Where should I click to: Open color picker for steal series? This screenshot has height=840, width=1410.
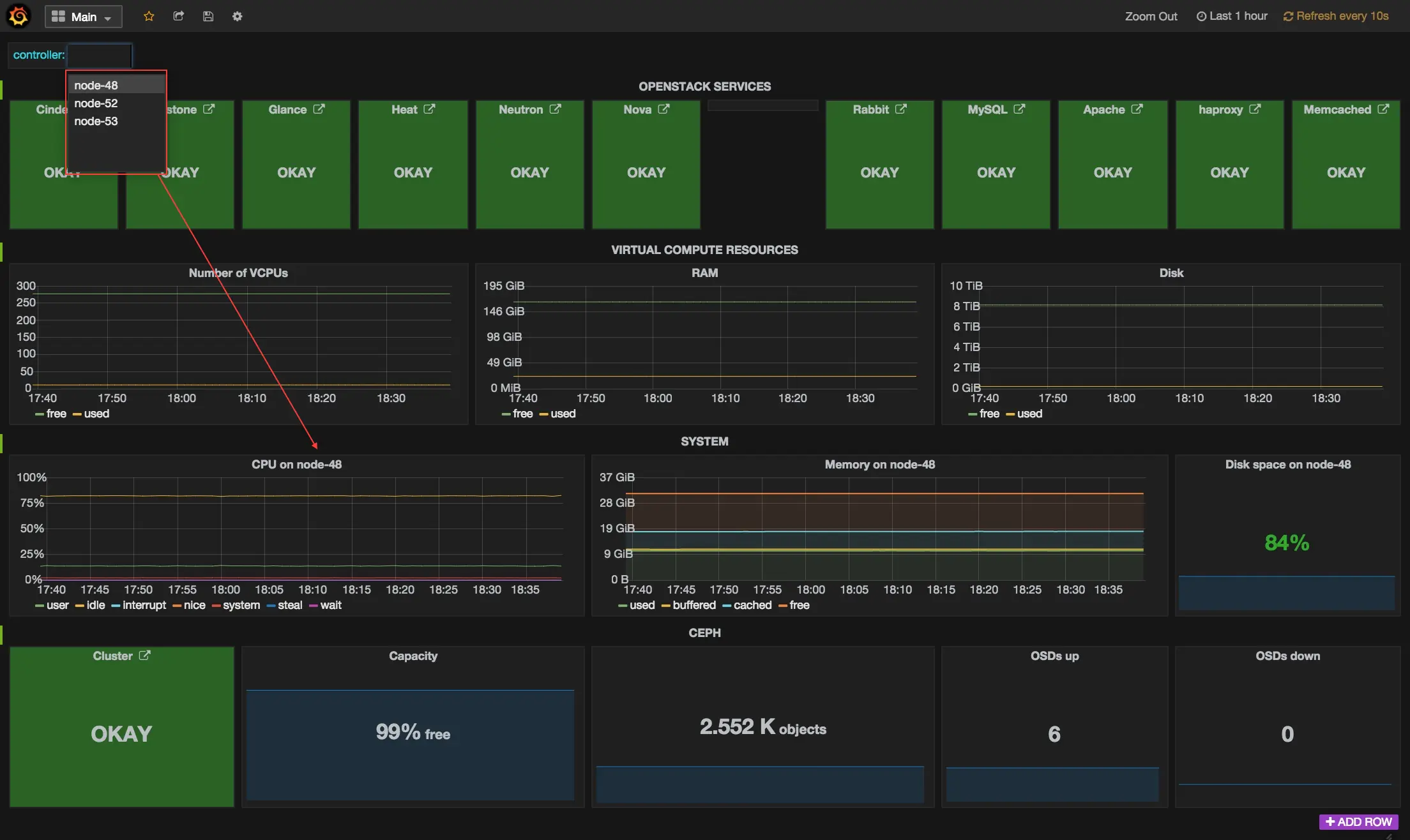pos(271,606)
